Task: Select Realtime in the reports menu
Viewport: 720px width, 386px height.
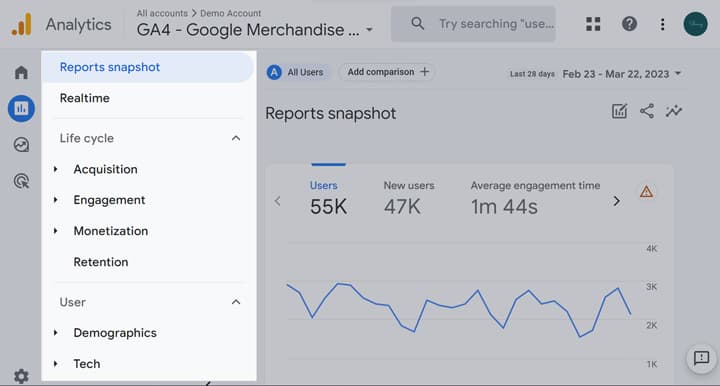Action: tap(84, 98)
